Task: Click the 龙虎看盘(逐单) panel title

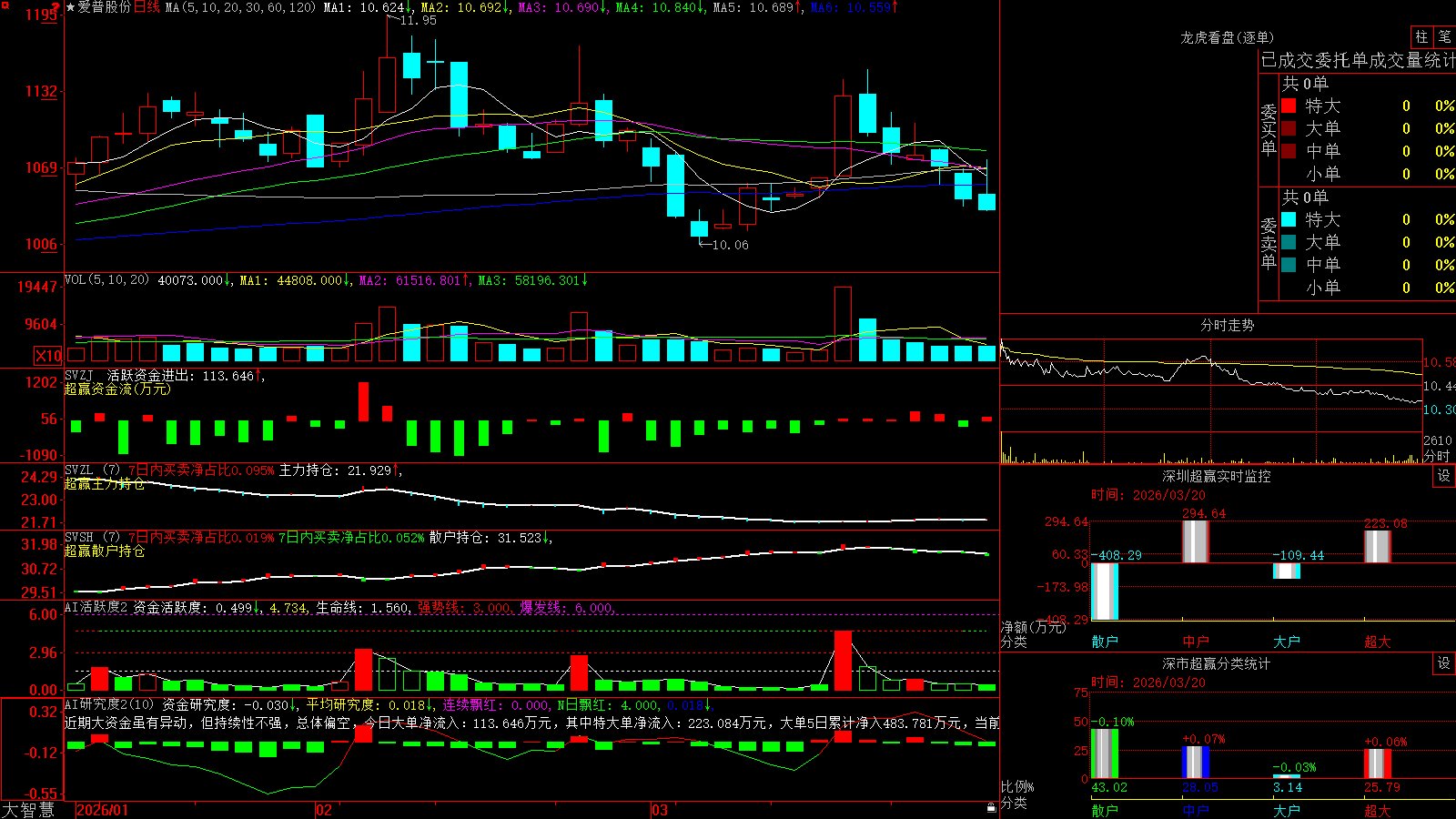Action: [1228, 37]
